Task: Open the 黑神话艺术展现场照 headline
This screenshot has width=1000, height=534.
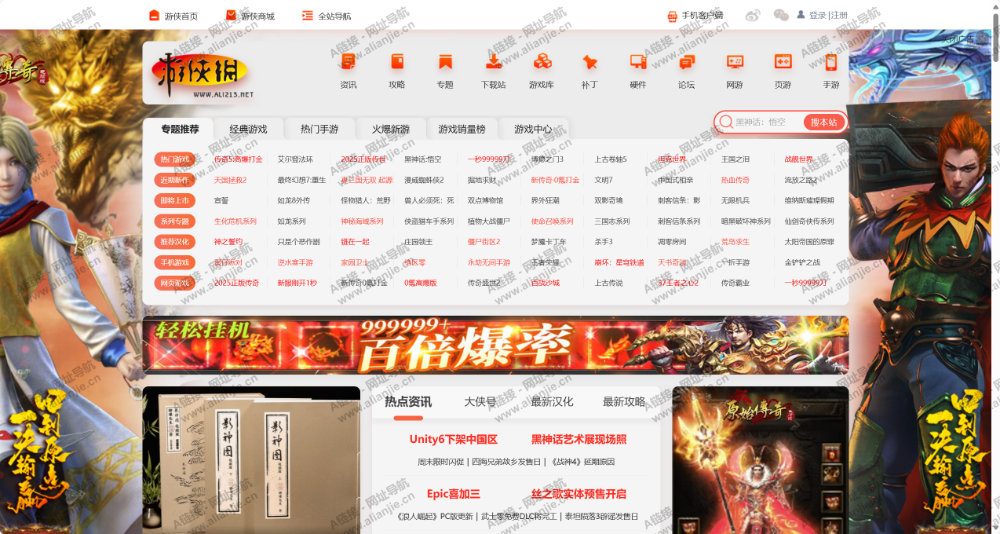Action: pyautogui.click(x=579, y=440)
